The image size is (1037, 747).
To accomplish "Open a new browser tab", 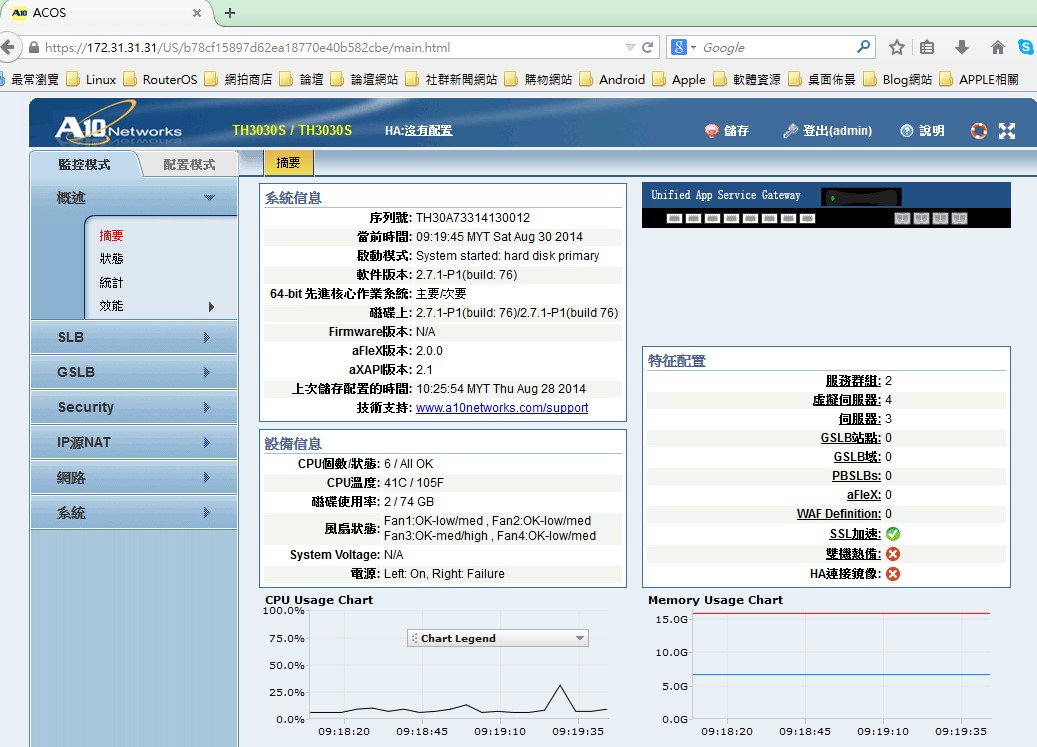I will tap(230, 13).
